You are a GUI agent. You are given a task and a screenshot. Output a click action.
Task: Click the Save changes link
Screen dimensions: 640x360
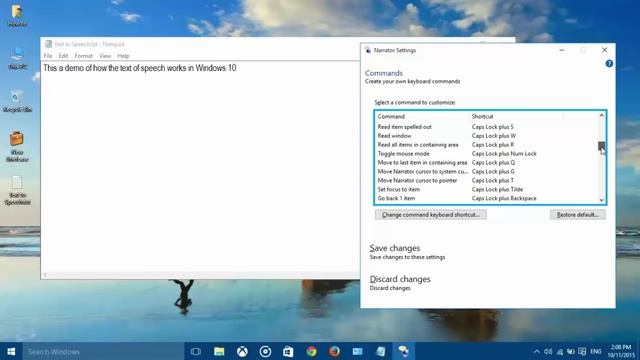[395, 248]
